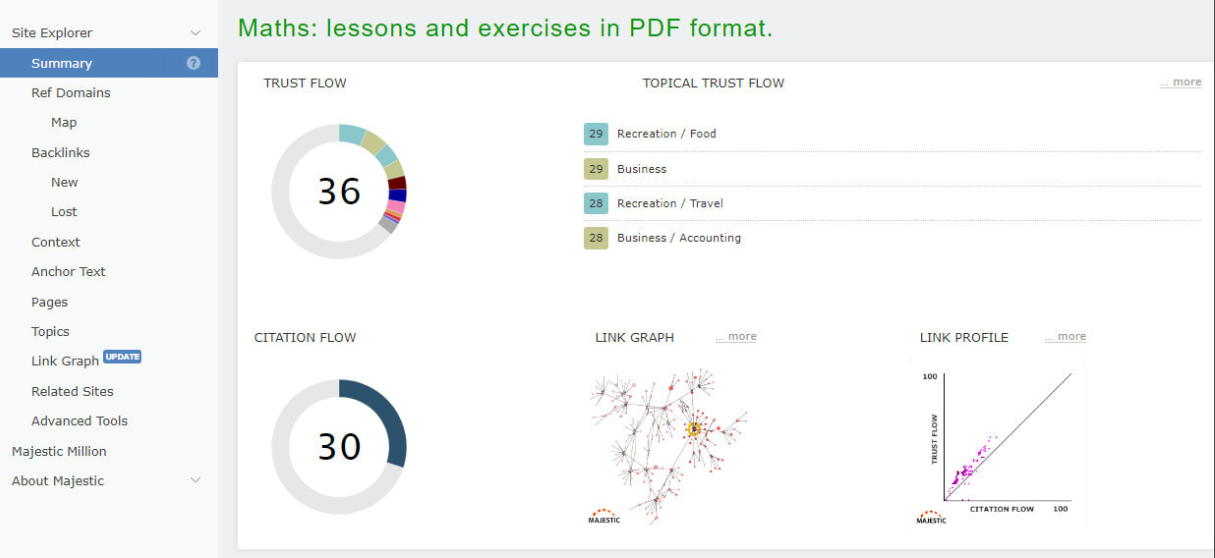Collapse the Site Explorer section

pyautogui.click(x=195, y=33)
